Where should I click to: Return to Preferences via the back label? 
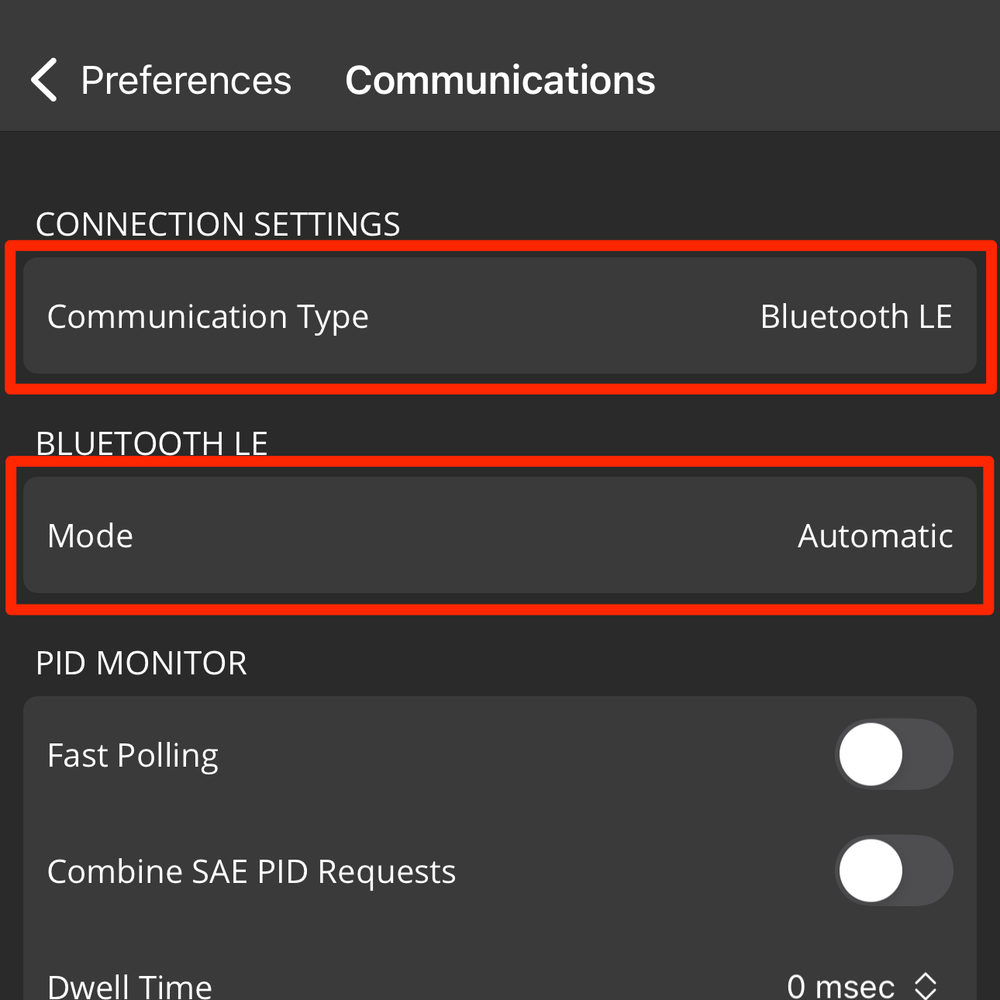pos(185,80)
